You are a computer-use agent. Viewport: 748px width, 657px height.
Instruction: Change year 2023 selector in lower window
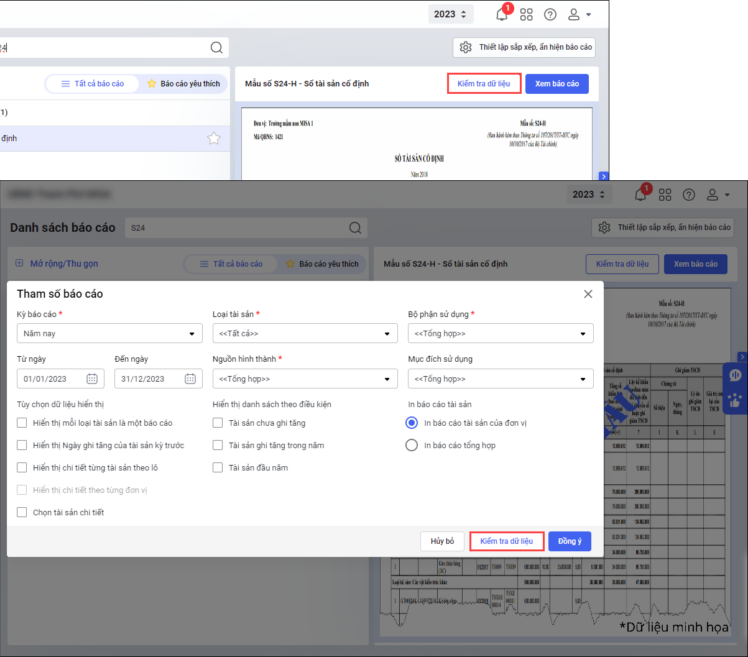click(589, 195)
